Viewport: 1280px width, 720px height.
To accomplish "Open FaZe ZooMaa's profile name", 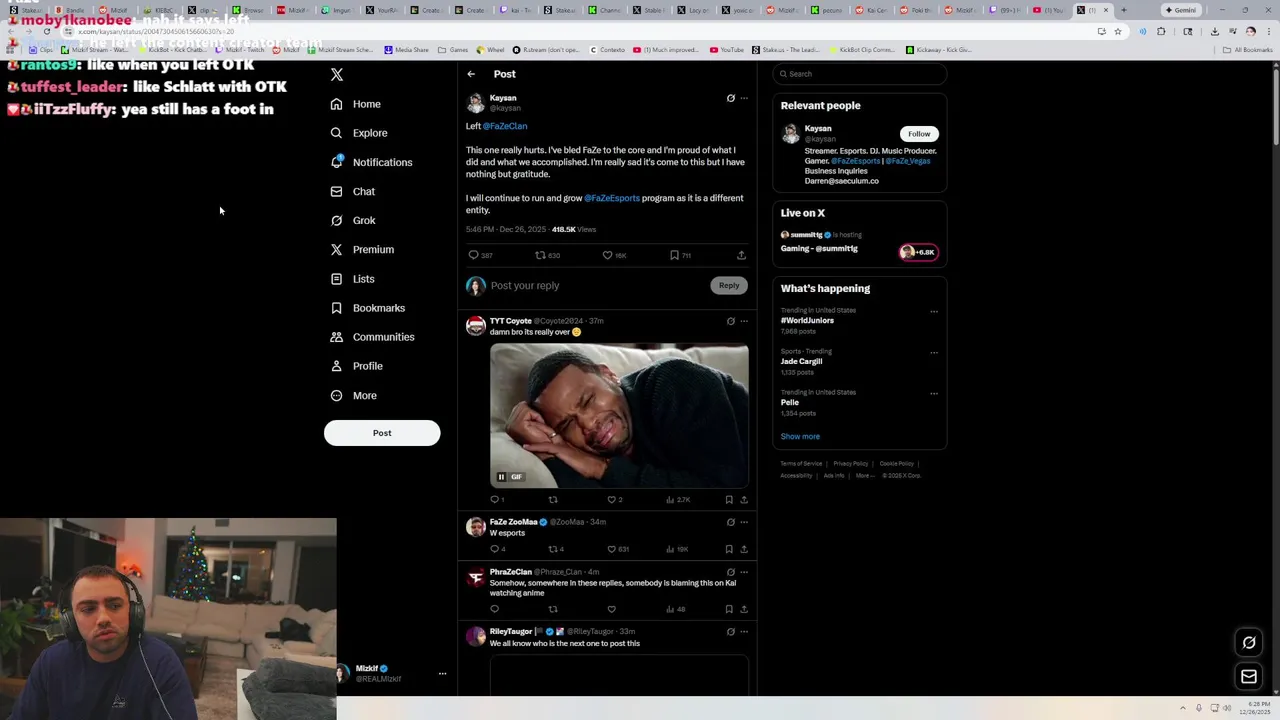I will coord(514,522).
